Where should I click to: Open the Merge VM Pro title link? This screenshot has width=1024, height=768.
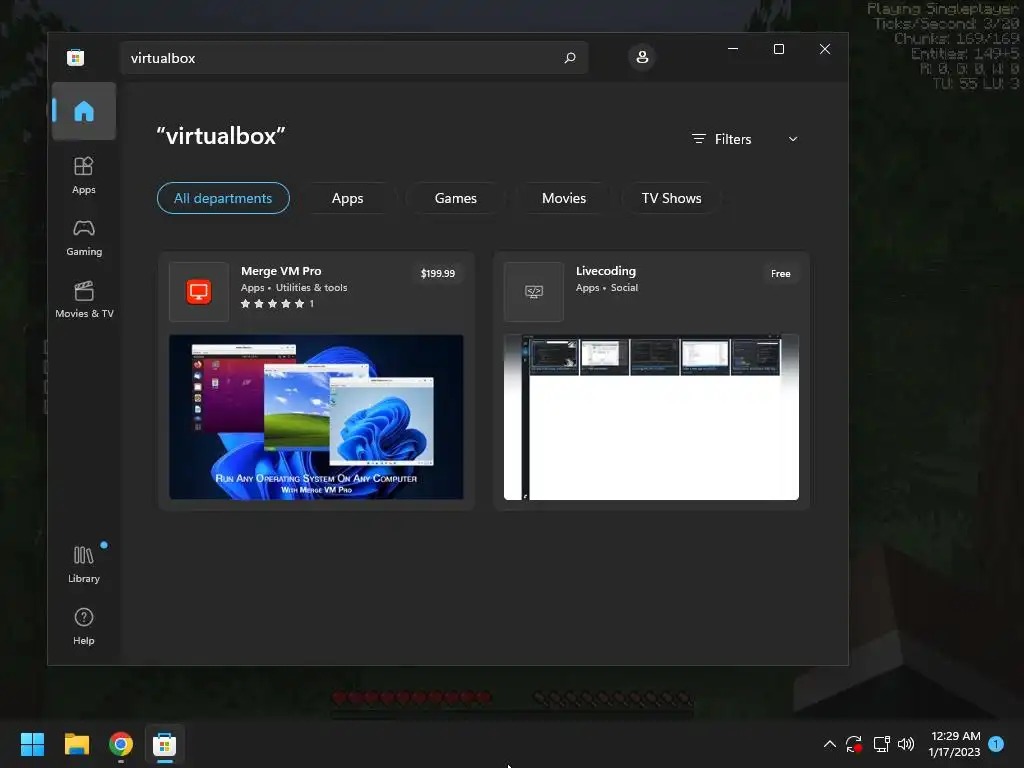[281, 270]
